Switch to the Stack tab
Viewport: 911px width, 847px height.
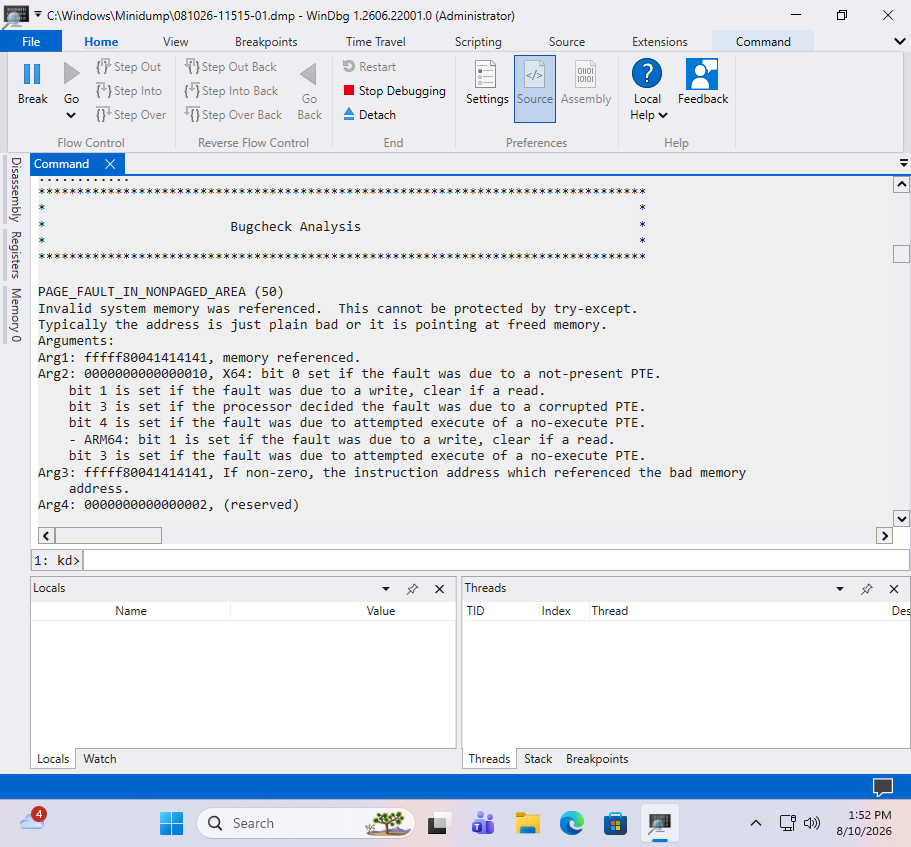537,759
